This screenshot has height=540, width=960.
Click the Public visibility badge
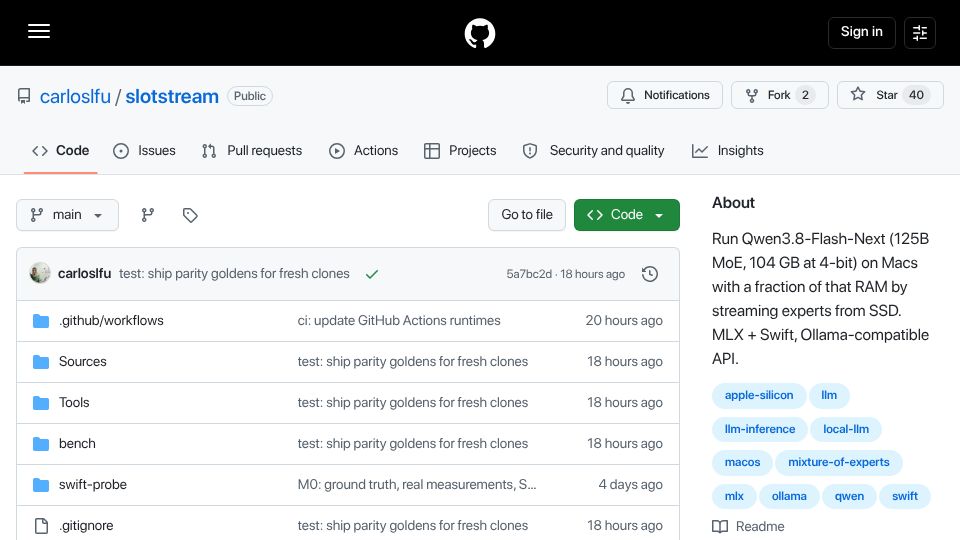click(250, 96)
